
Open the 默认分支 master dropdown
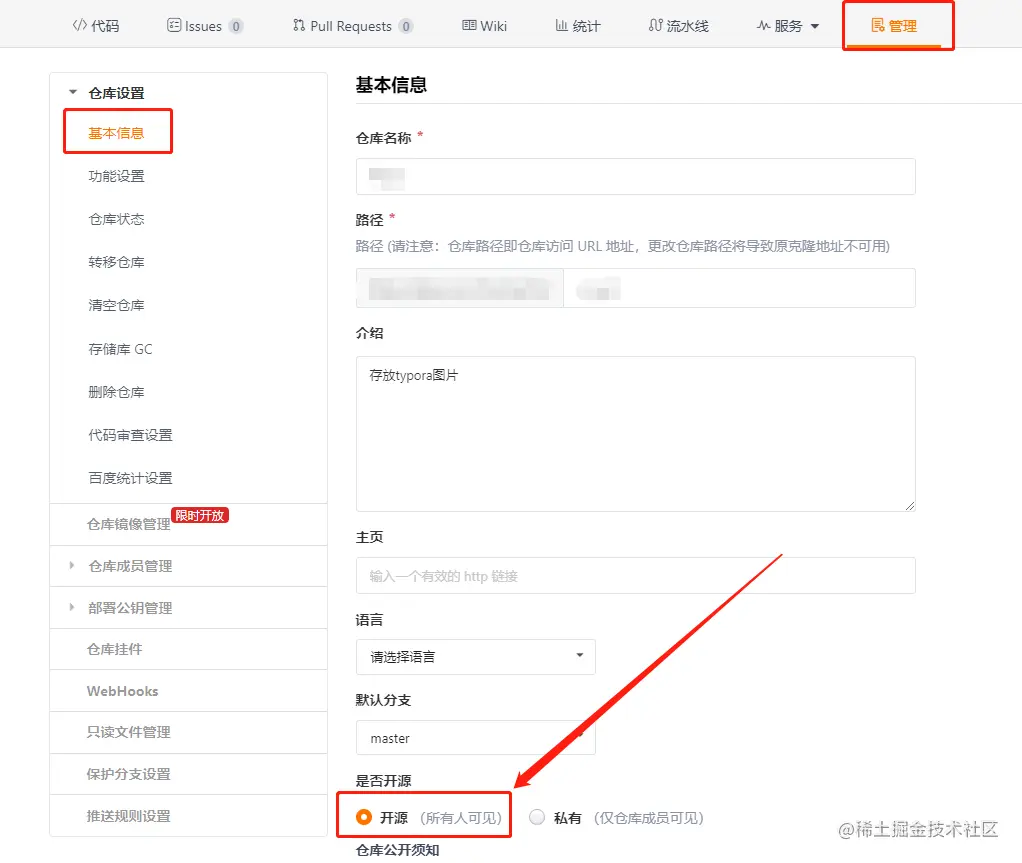476,738
